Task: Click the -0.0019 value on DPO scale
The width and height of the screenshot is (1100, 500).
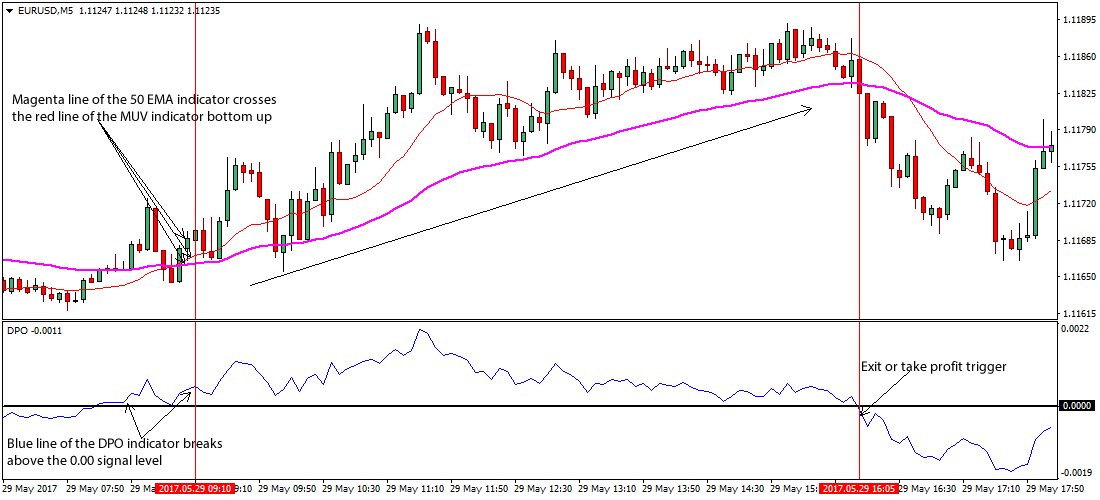Action: (x=1075, y=472)
